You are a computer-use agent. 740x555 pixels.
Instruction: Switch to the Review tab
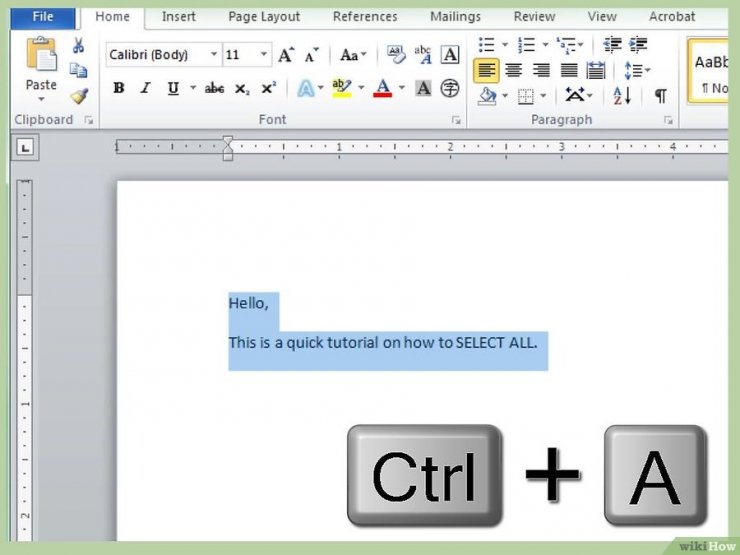pyautogui.click(x=534, y=17)
